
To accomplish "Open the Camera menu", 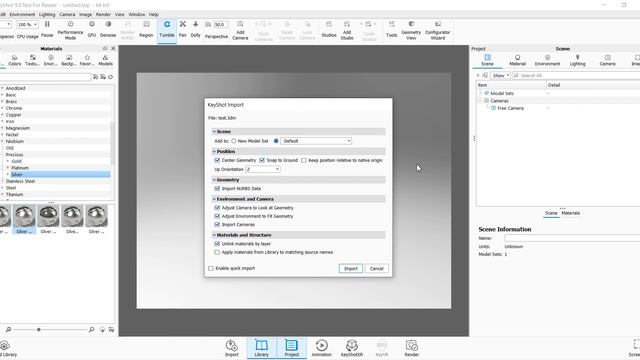I will coord(67,14).
